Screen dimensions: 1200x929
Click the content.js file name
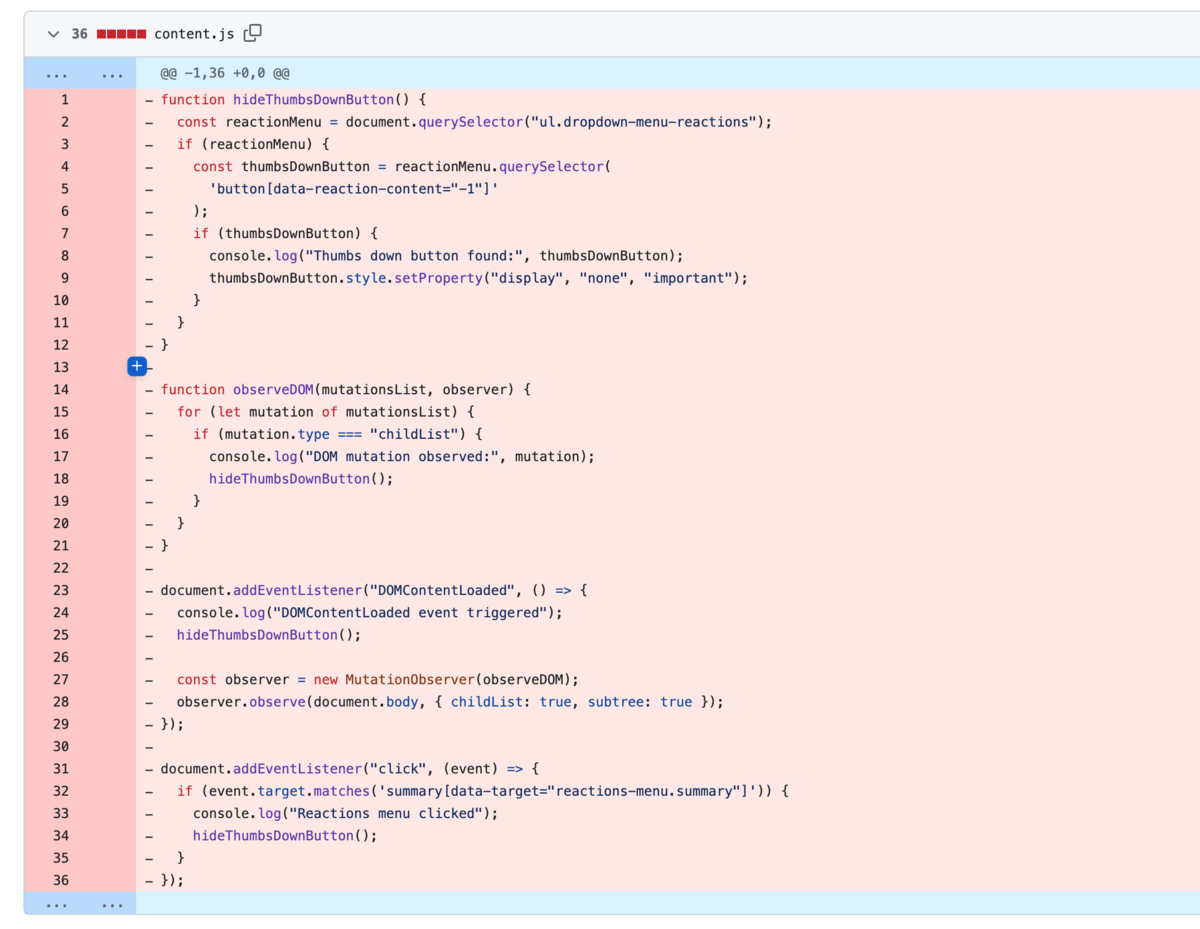coord(196,33)
